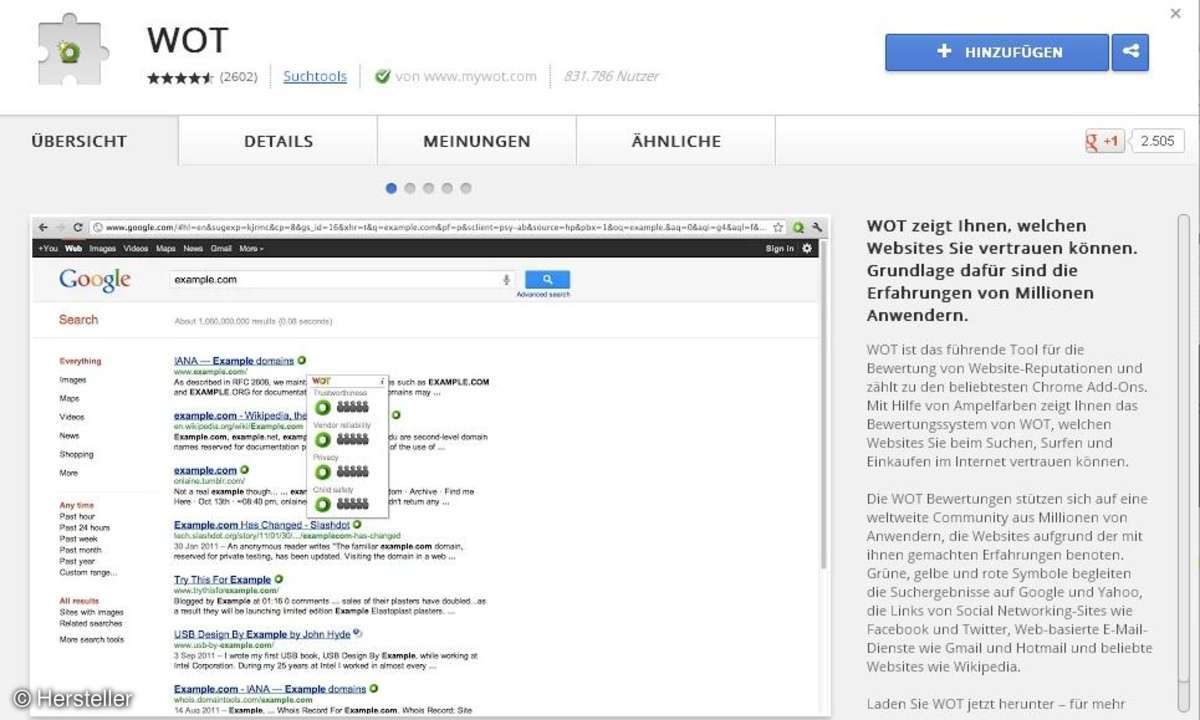
Task: Select the fifth screenshot carousel dot
Action: [465, 188]
